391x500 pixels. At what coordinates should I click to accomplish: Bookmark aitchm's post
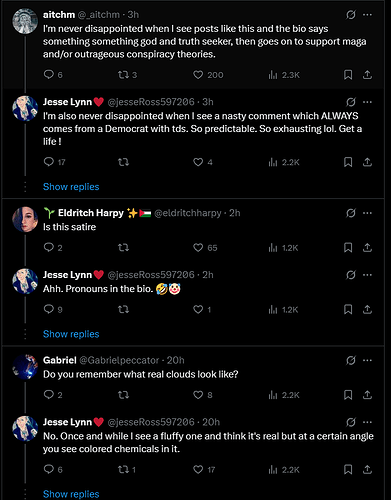[348, 75]
